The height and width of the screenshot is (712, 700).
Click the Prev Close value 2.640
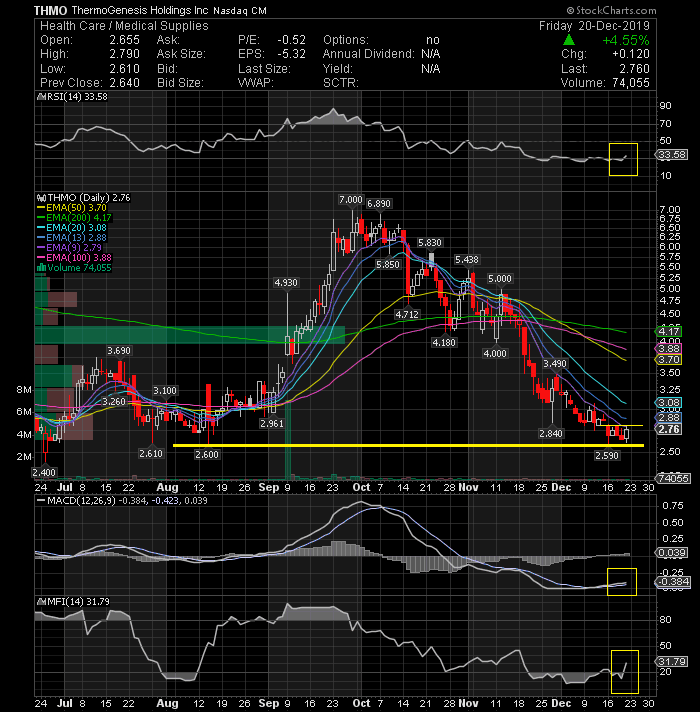(x=124, y=83)
